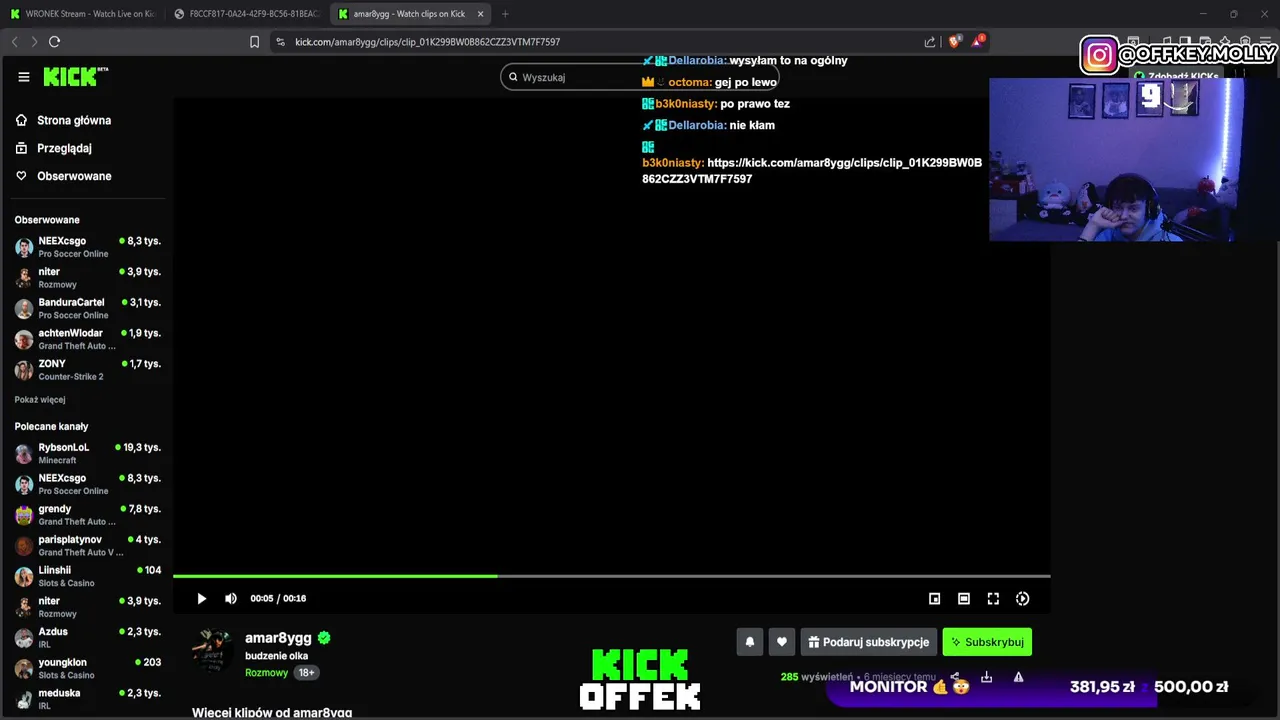Click the browser address bar URL

point(427,42)
